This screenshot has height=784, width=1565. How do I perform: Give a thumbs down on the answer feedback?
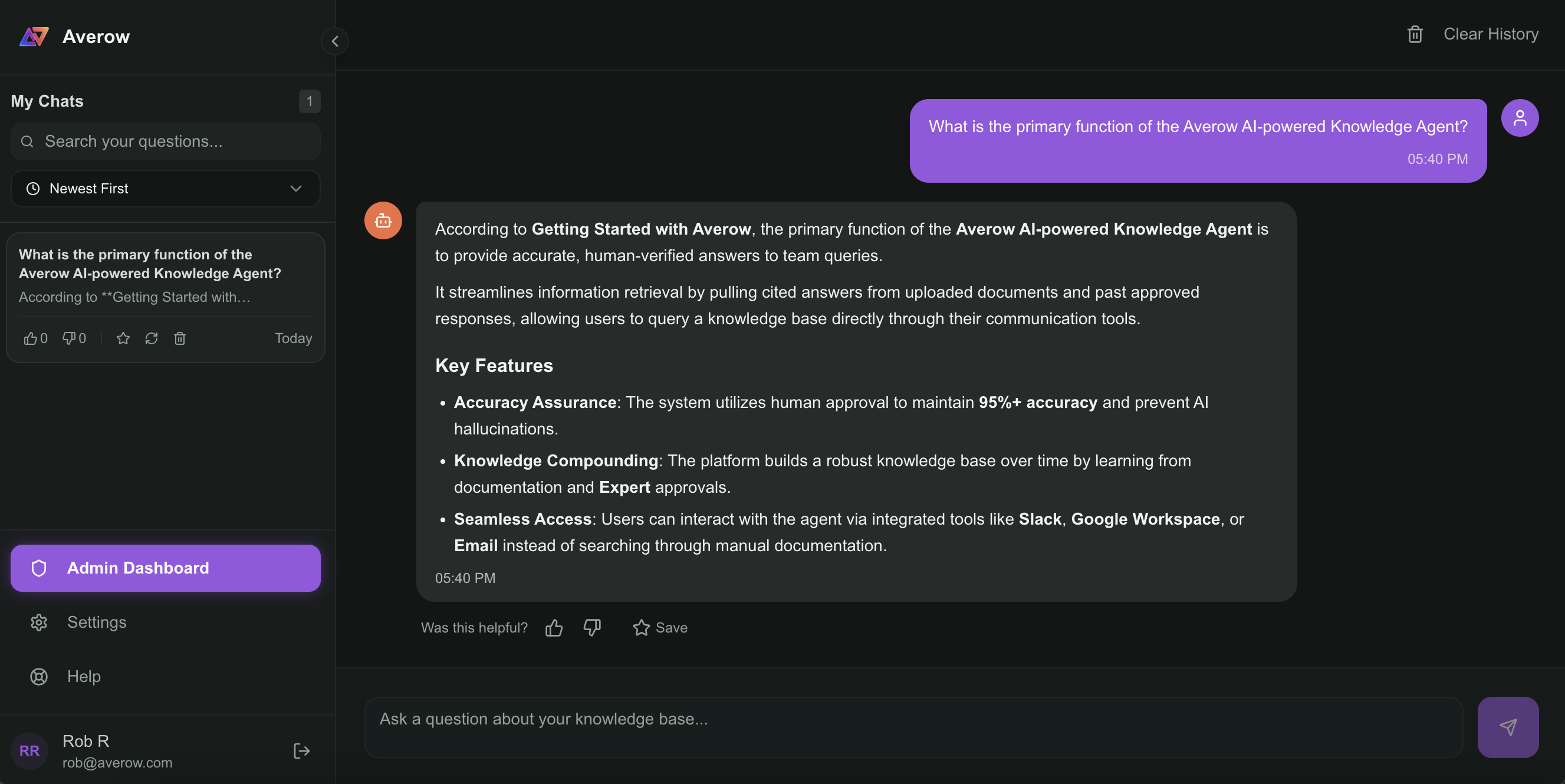click(x=591, y=627)
